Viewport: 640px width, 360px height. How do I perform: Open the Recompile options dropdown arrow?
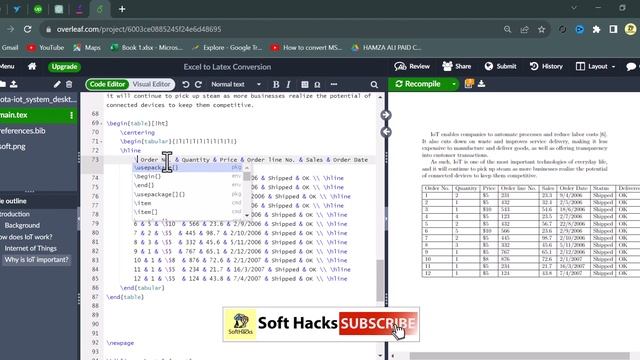coord(453,84)
